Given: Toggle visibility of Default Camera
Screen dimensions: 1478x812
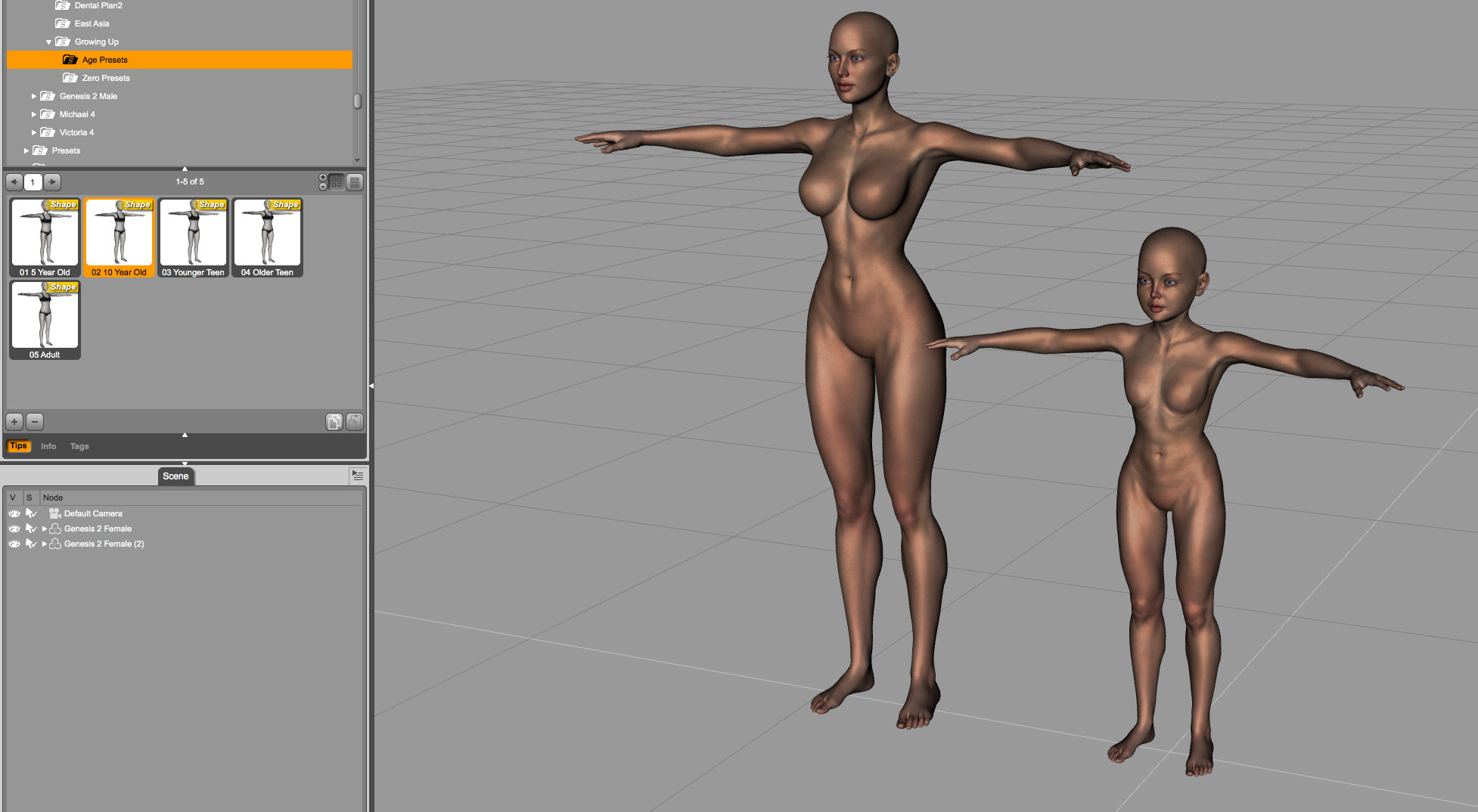Looking at the screenshot, I should 14,513.
